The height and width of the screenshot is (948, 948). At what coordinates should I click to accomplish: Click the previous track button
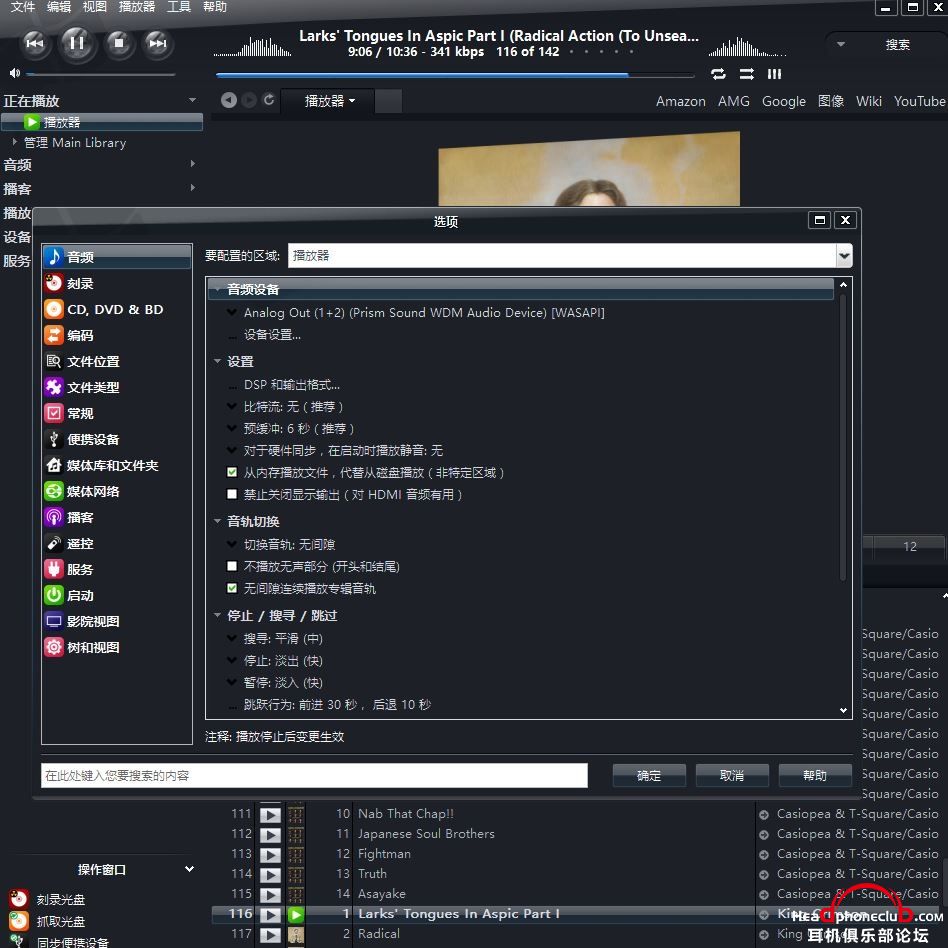(35, 44)
